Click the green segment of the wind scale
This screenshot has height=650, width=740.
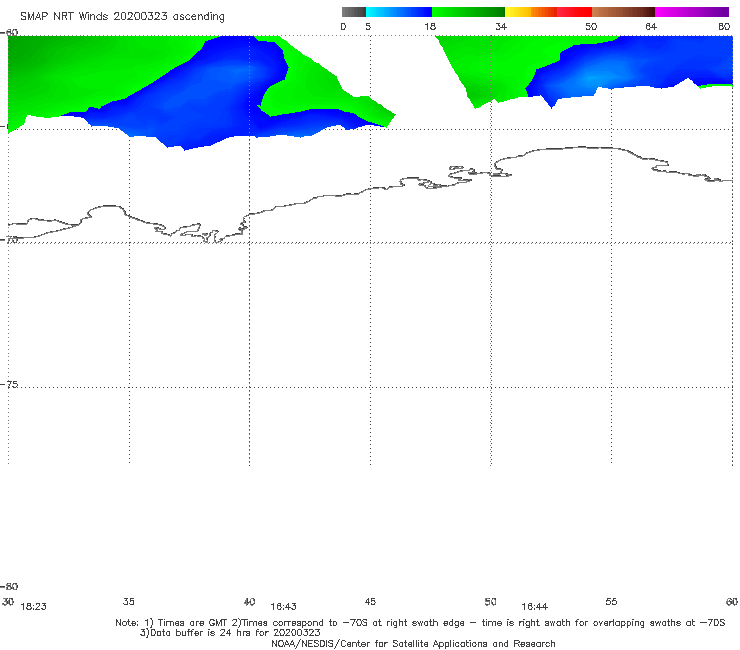(469, 12)
